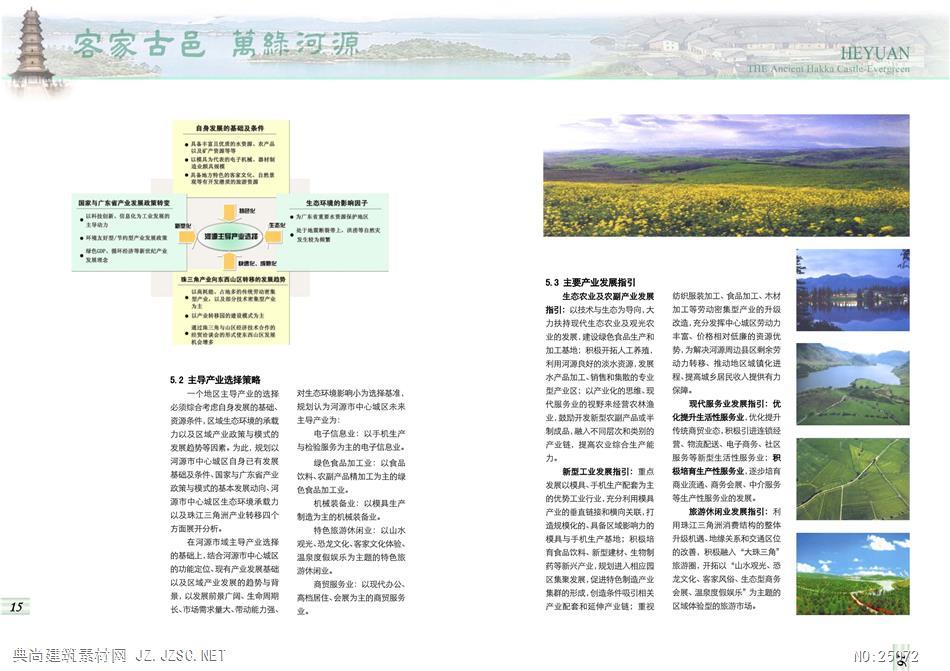Viewport: 950px width, 671px height.
Task: Click the orange arrow right of the ellipse
Action: pos(274,237)
